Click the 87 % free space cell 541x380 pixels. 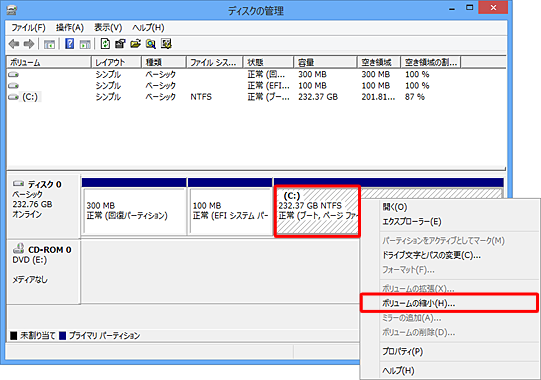pyautogui.click(x=415, y=97)
